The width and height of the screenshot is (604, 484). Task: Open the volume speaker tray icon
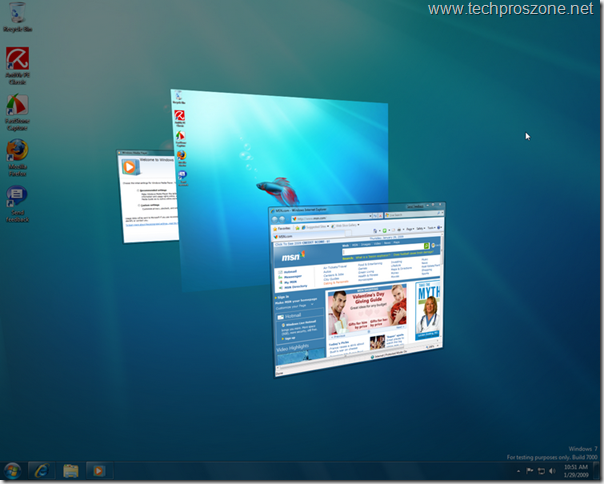(552, 471)
